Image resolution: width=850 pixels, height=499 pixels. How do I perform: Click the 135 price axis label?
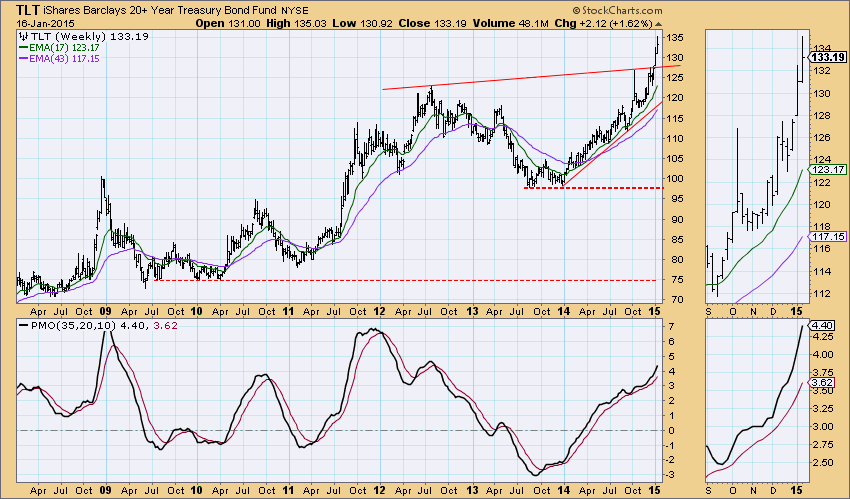point(675,38)
